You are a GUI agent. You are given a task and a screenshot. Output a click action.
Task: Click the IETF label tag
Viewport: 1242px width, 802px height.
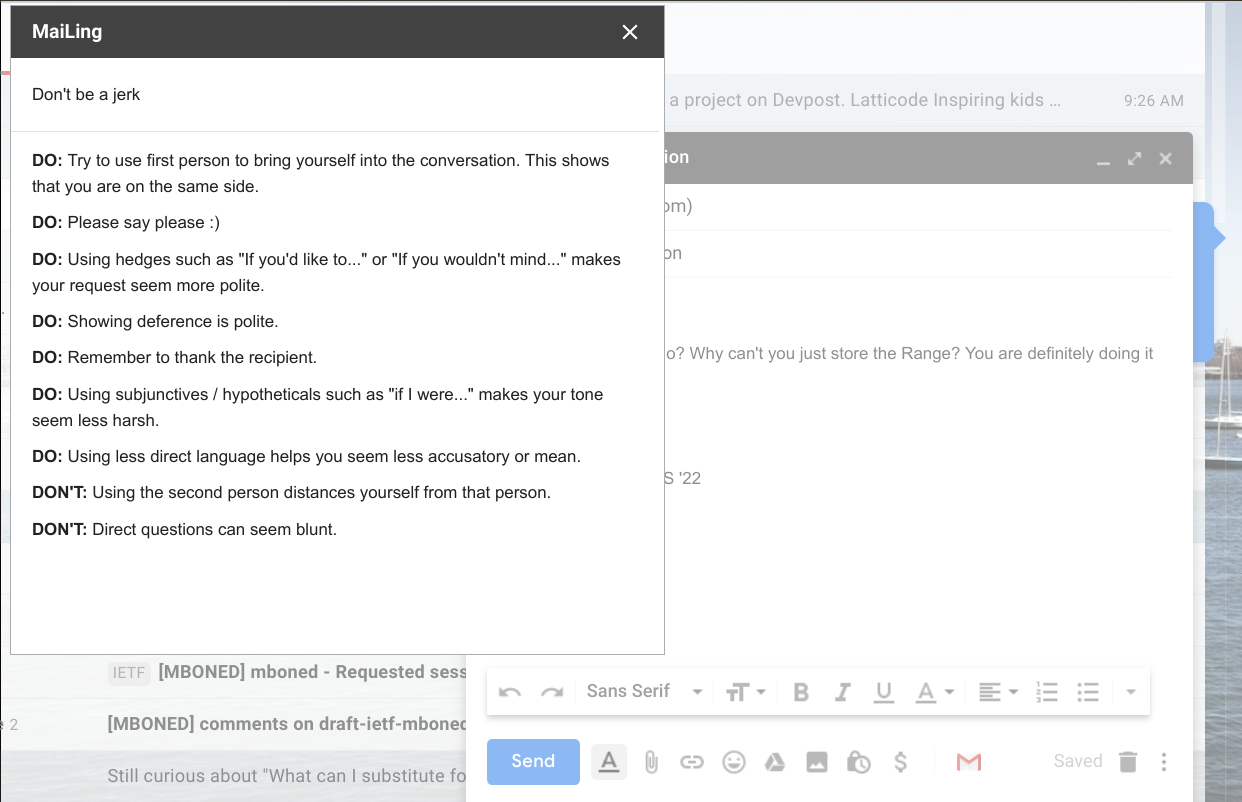(129, 672)
